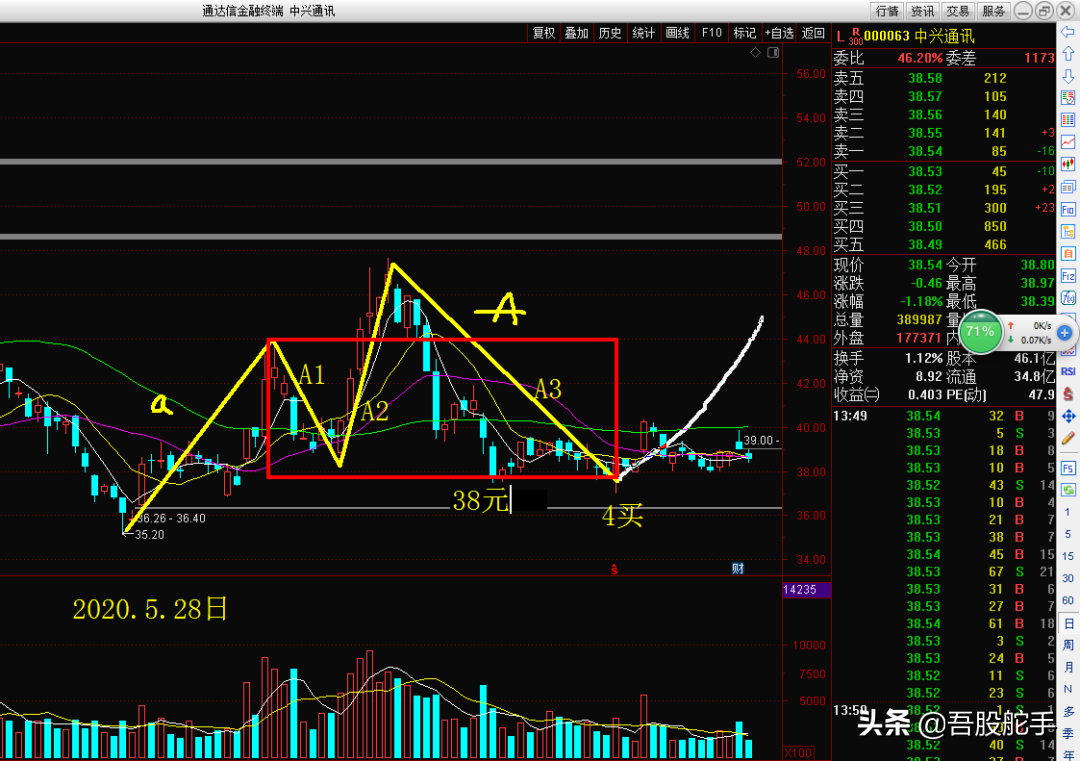Open the 服务 menu
This screenshot has width=1080, height=761.
coord(994,11)
